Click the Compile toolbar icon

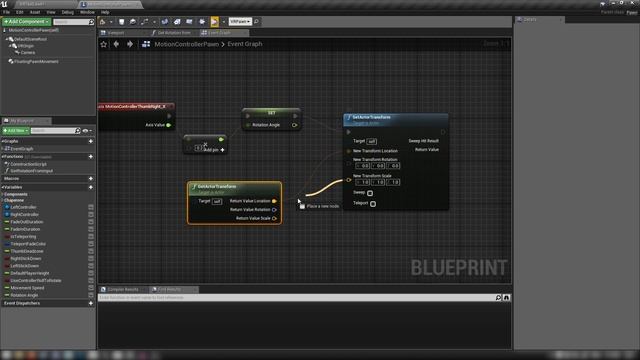click(x=102, y=22)
